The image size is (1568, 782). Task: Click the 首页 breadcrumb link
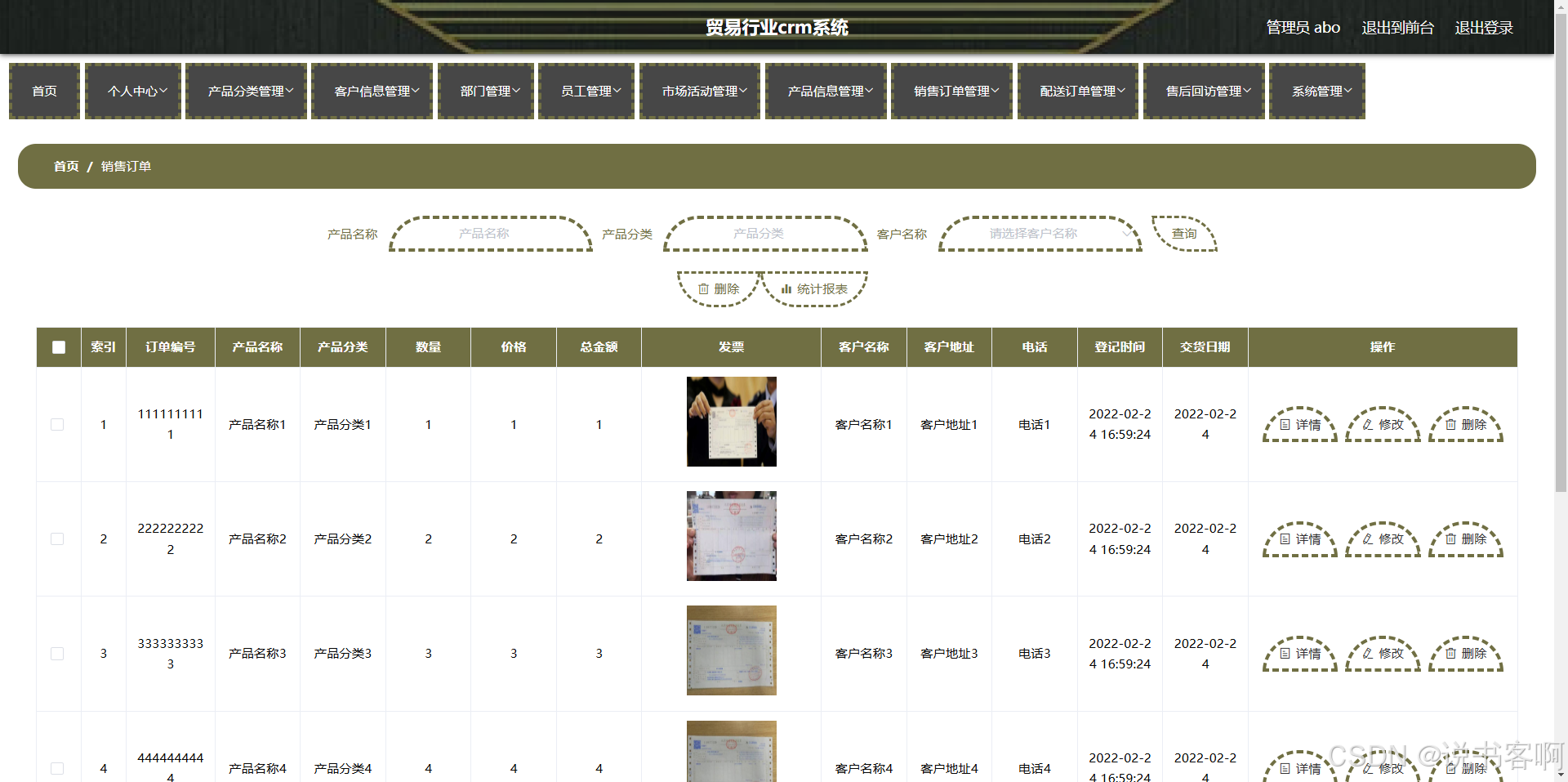click(66, 167)
